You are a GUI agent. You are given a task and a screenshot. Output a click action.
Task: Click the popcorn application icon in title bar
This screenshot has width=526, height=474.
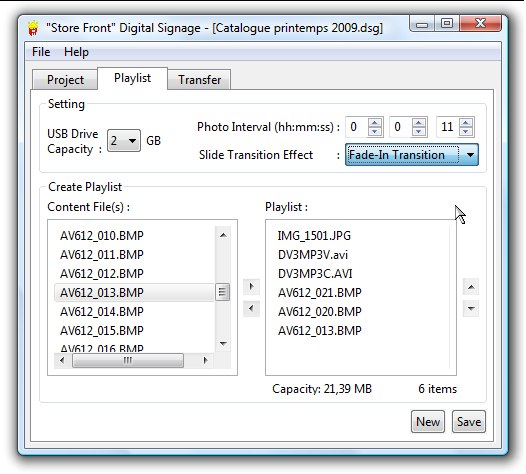(33, 29)
